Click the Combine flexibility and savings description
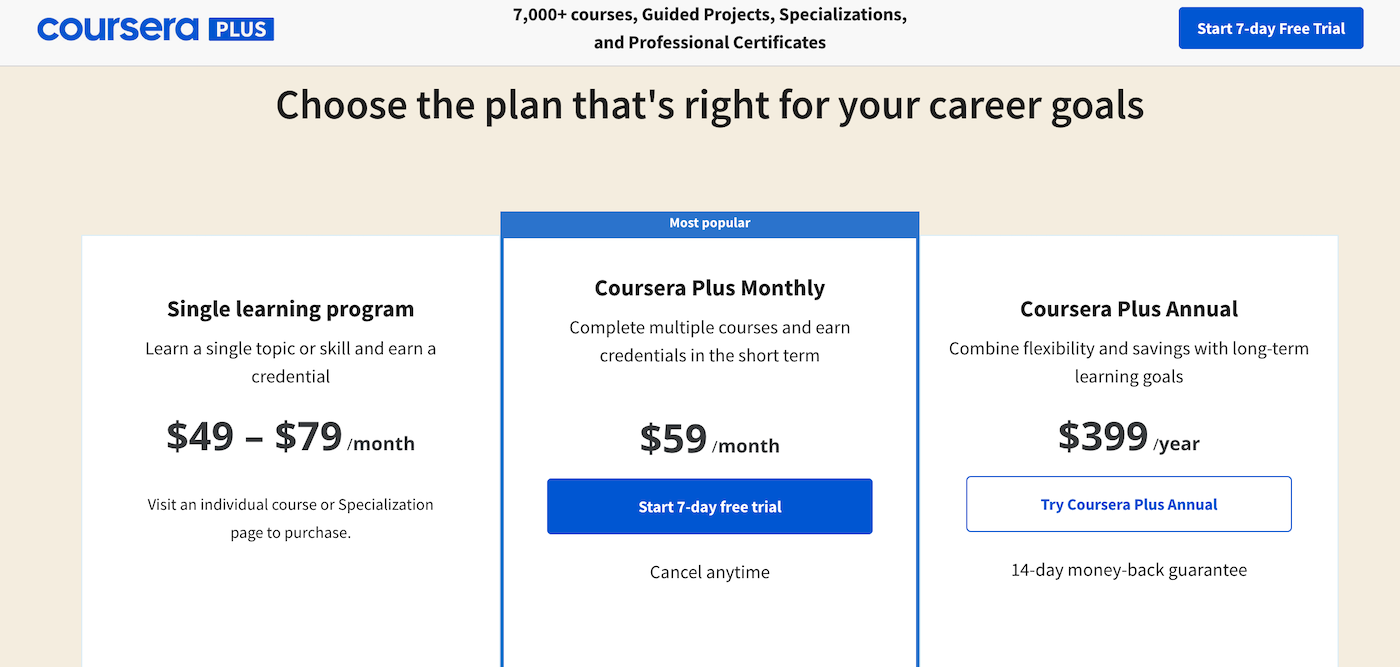1400x667 pixels. point(1128,362)
